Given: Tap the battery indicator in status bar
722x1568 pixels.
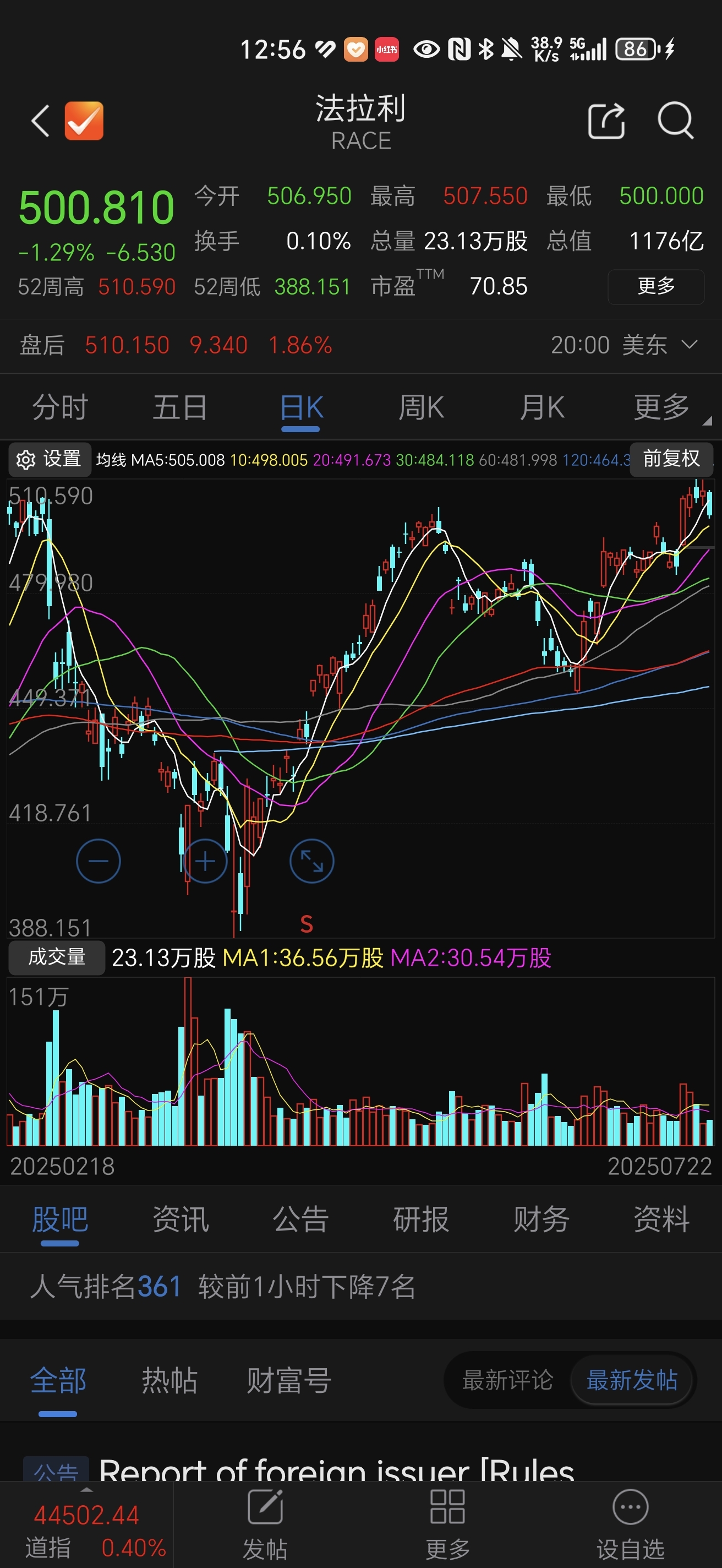Looking at the screenshot, I should coord(637,50).
